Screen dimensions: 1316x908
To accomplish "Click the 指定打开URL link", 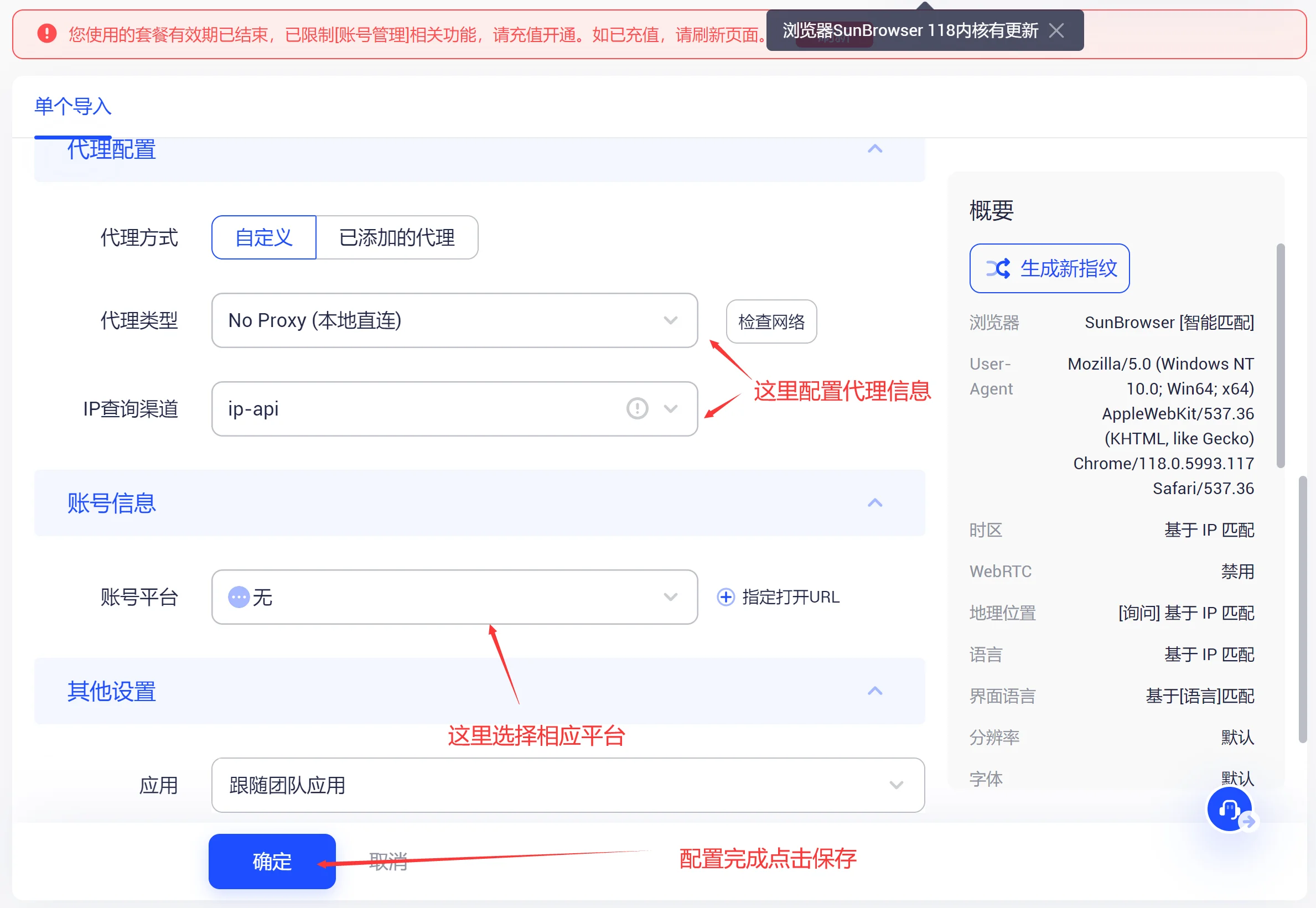I will point(791,597).
